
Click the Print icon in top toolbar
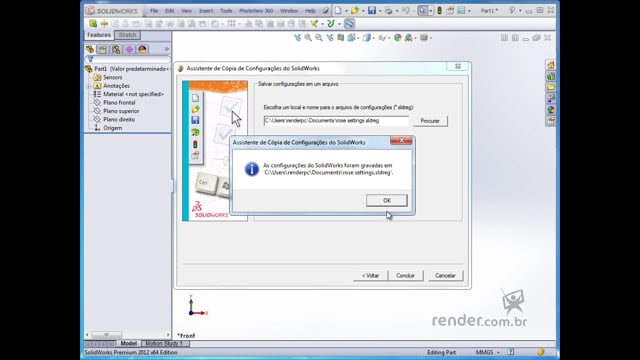click(389, 11)
